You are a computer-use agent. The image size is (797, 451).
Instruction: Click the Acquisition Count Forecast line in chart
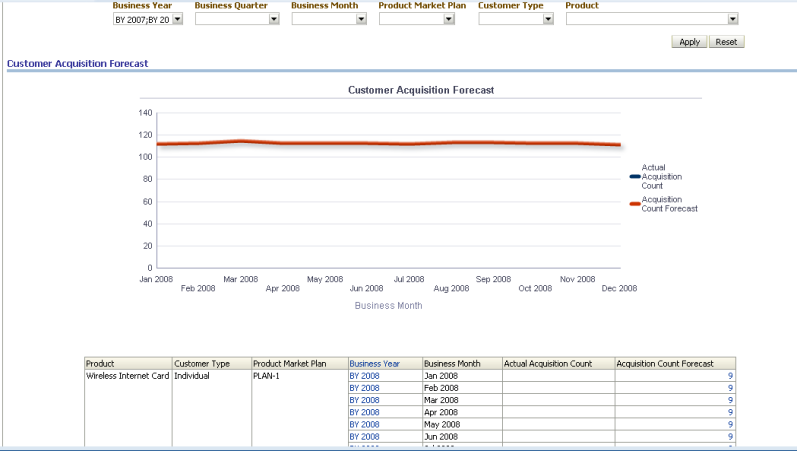tap(389, 143)
